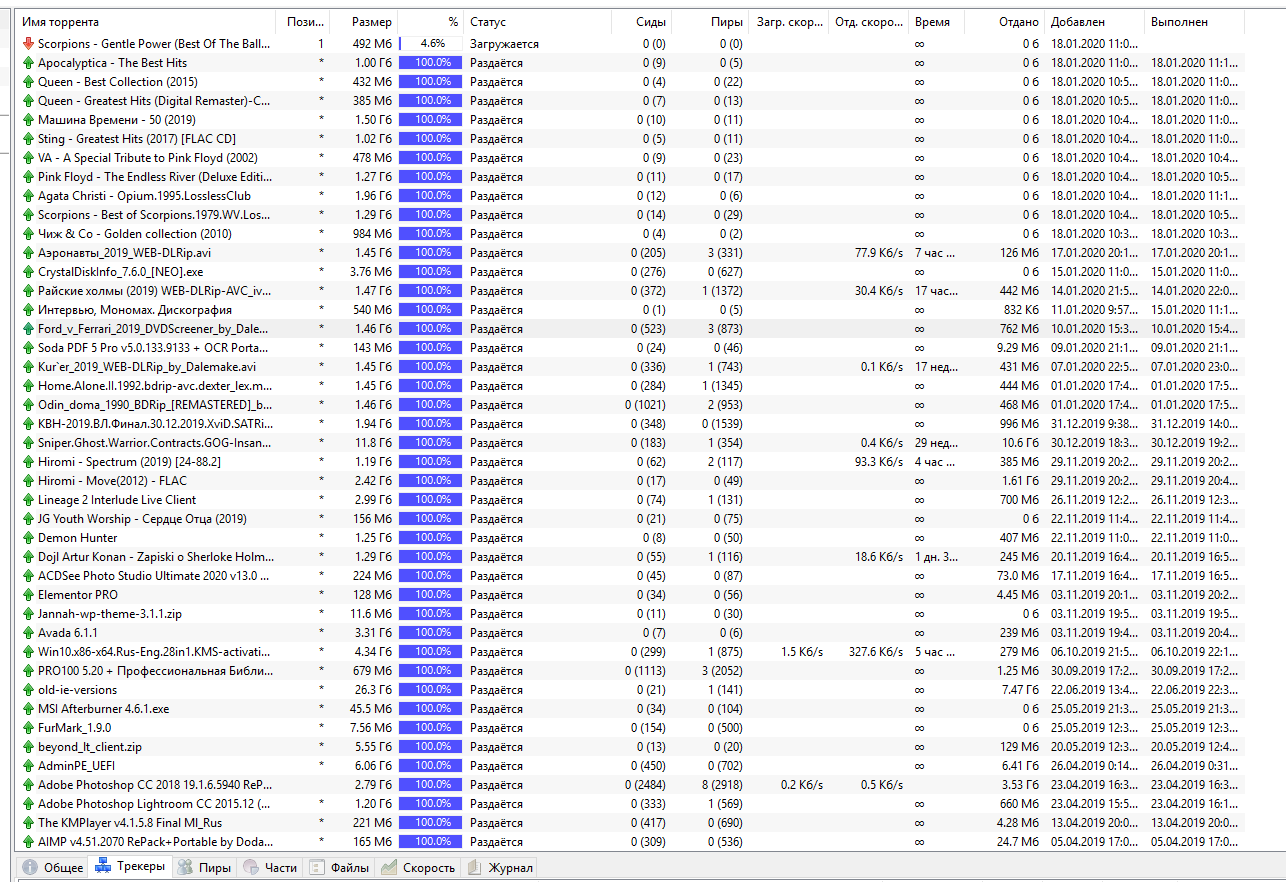This screenshot has width=1286, height=882.
Task: Click green seeding arrow of Apocalyptica - The Best Hits
Action: pos(28,63)
